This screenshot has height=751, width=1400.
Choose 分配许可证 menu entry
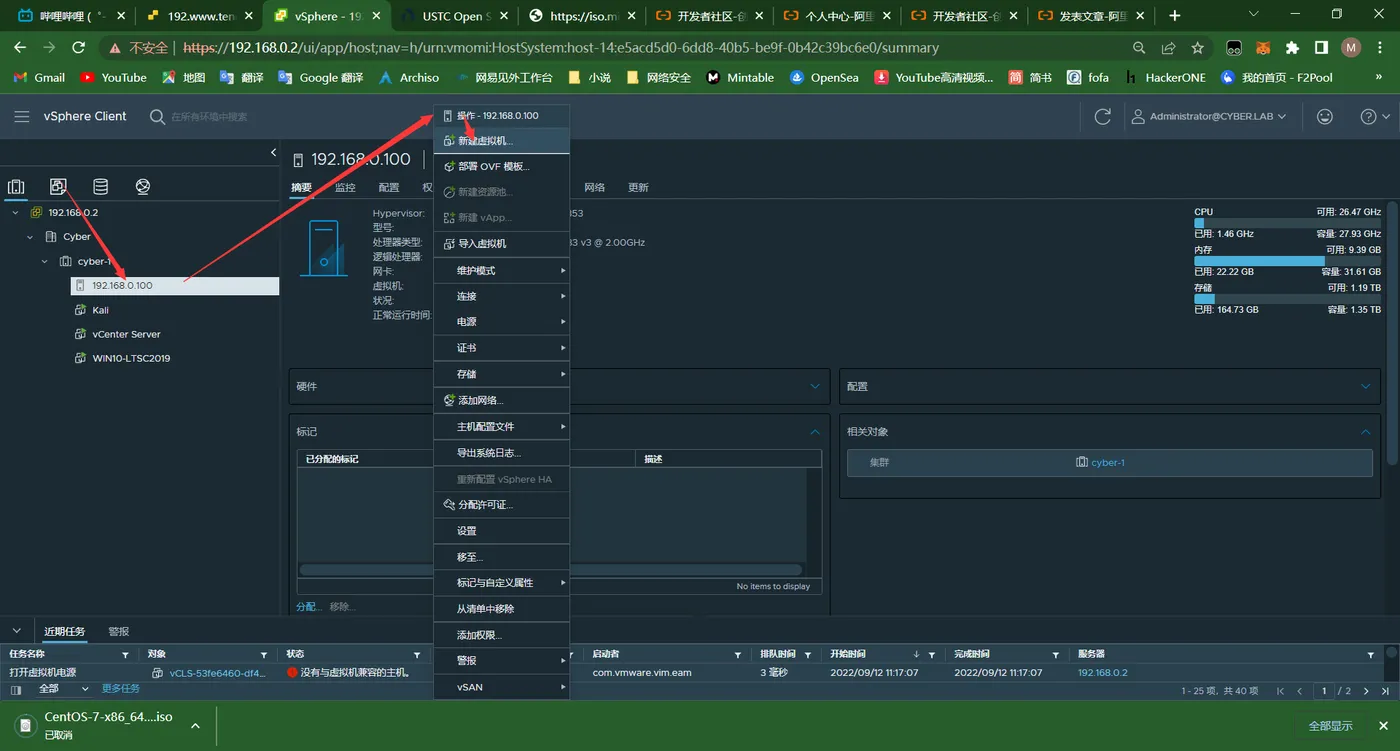point(501,505)
